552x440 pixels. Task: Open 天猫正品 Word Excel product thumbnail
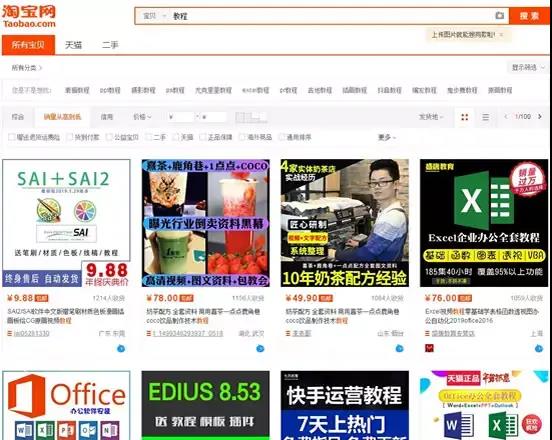click(x=484, y=405)
